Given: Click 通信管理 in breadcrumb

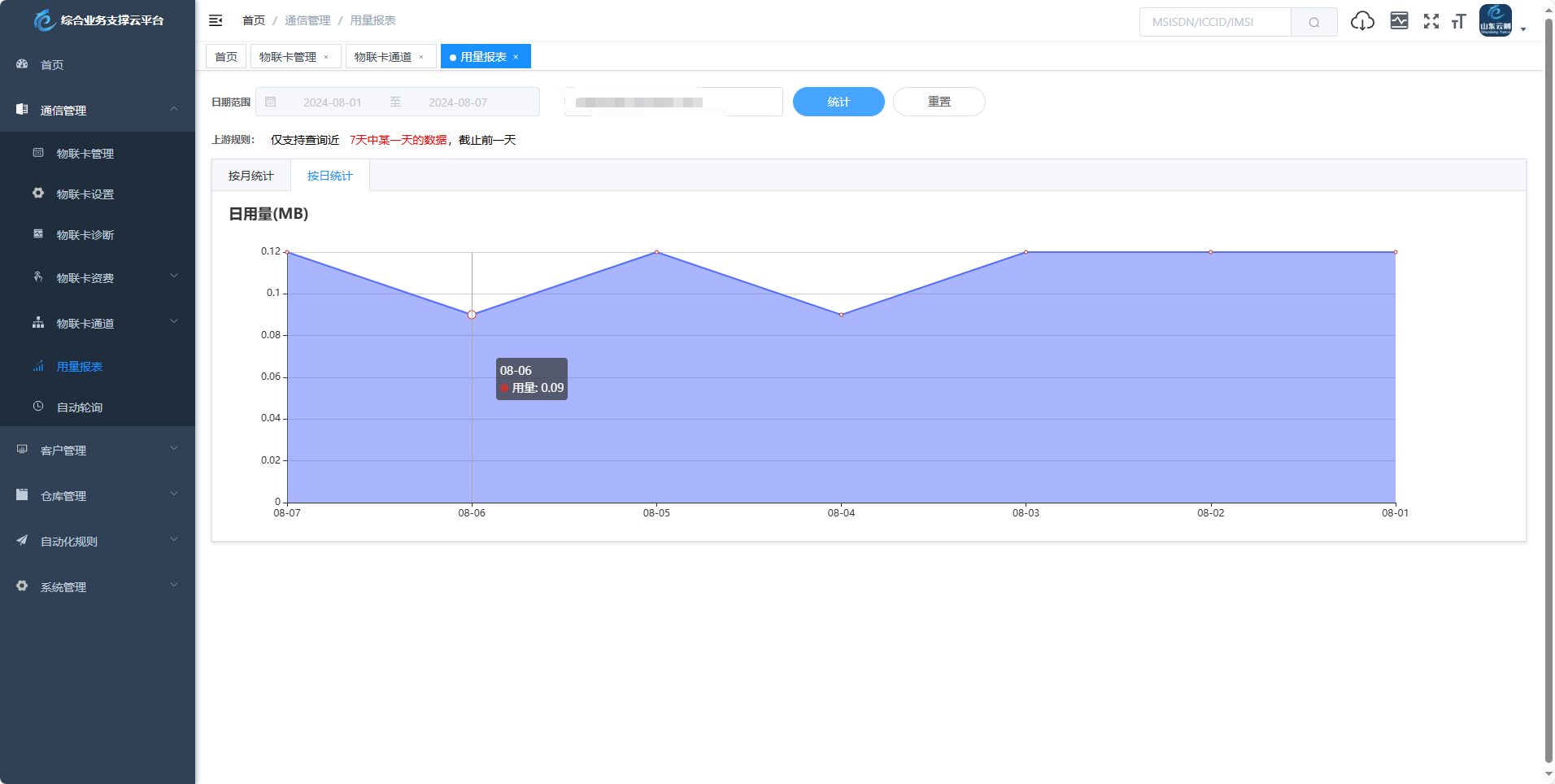Looking at the screenshot, I should pyautogui.click(x=307, y=20).
